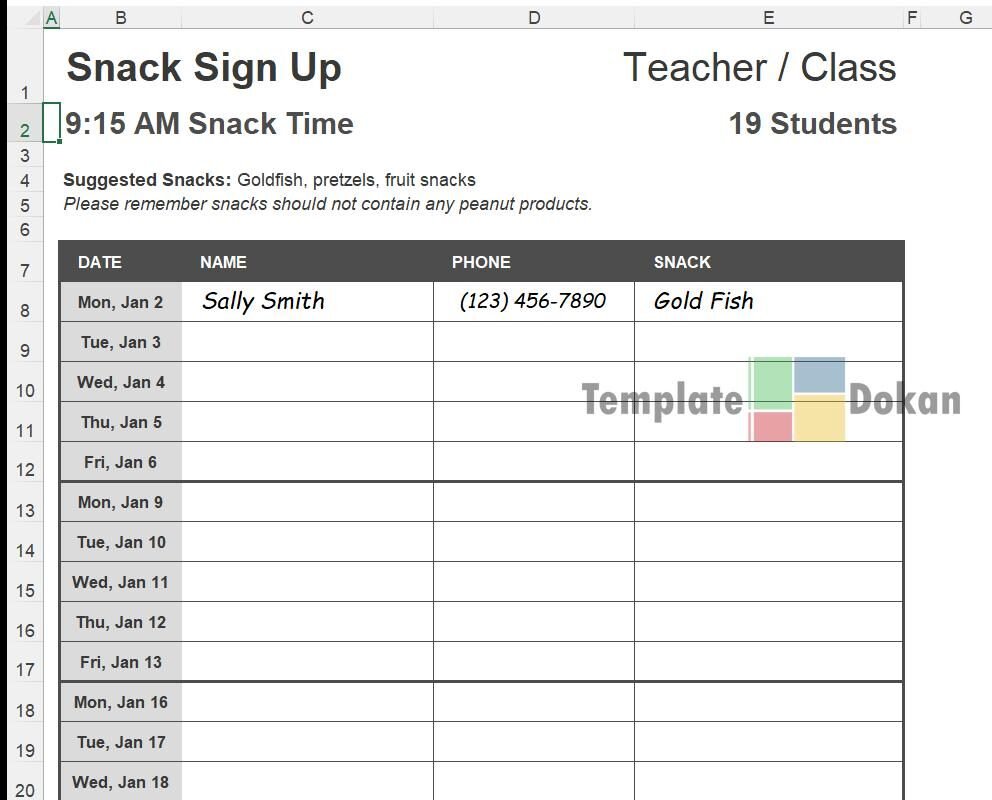Select column E header
Image resolution: width=992 pixels, height=800 pixels.
coord(768,18)
